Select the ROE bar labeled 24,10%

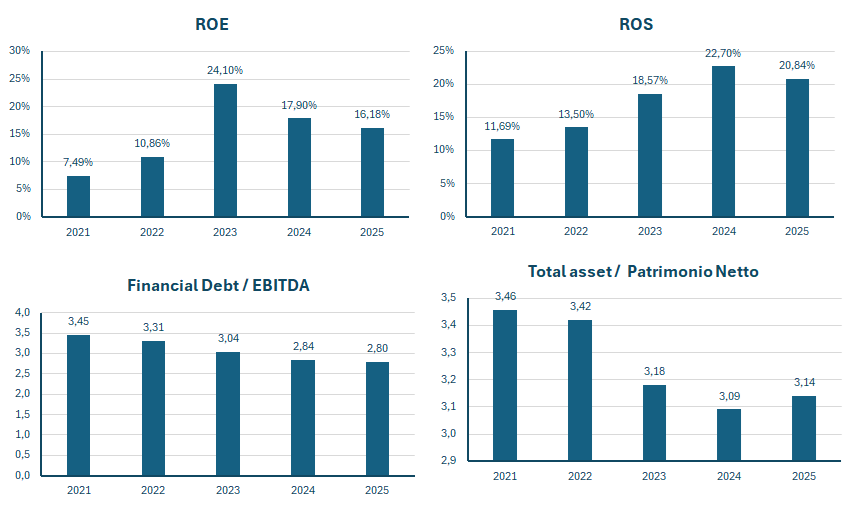coord(226,150)
